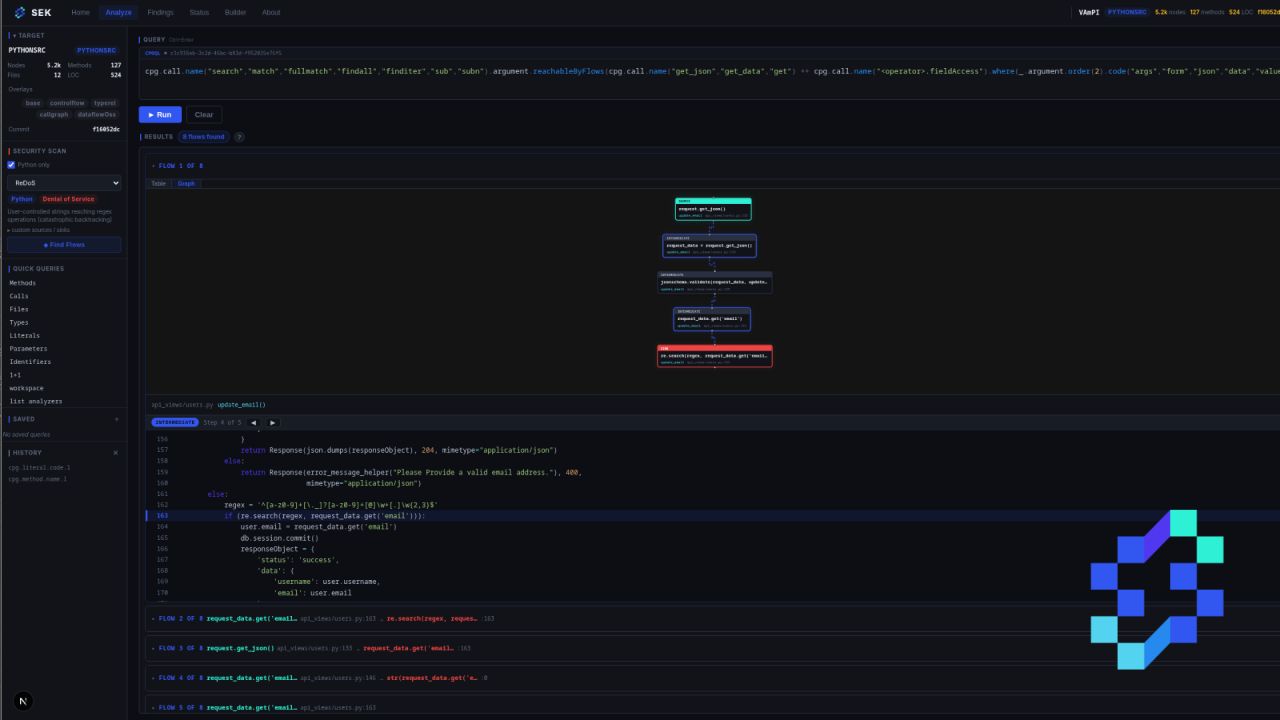Run the workspace quick query

(26, 388)
